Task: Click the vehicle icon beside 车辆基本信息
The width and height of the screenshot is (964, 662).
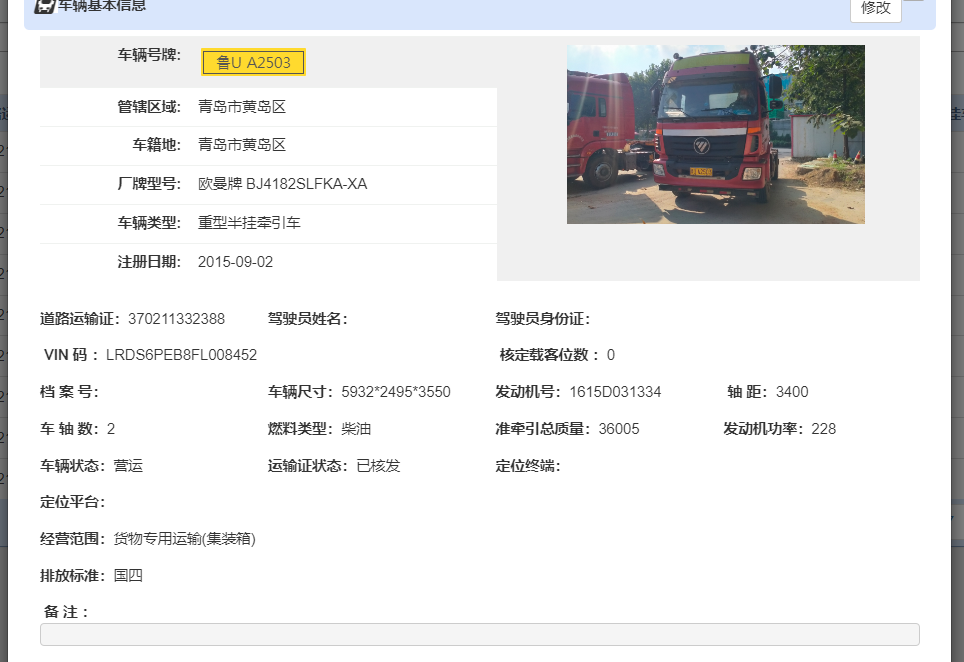Action: 44,6
